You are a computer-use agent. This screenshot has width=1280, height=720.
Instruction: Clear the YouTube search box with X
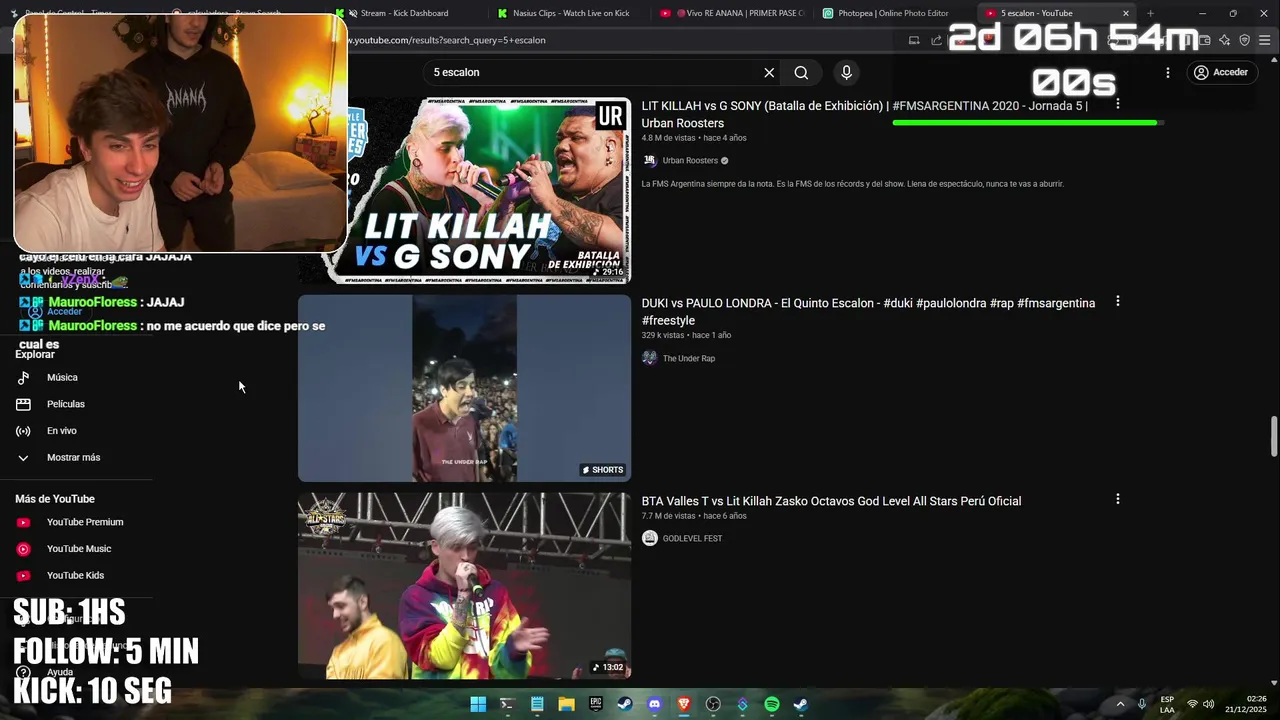pos(769,73)
